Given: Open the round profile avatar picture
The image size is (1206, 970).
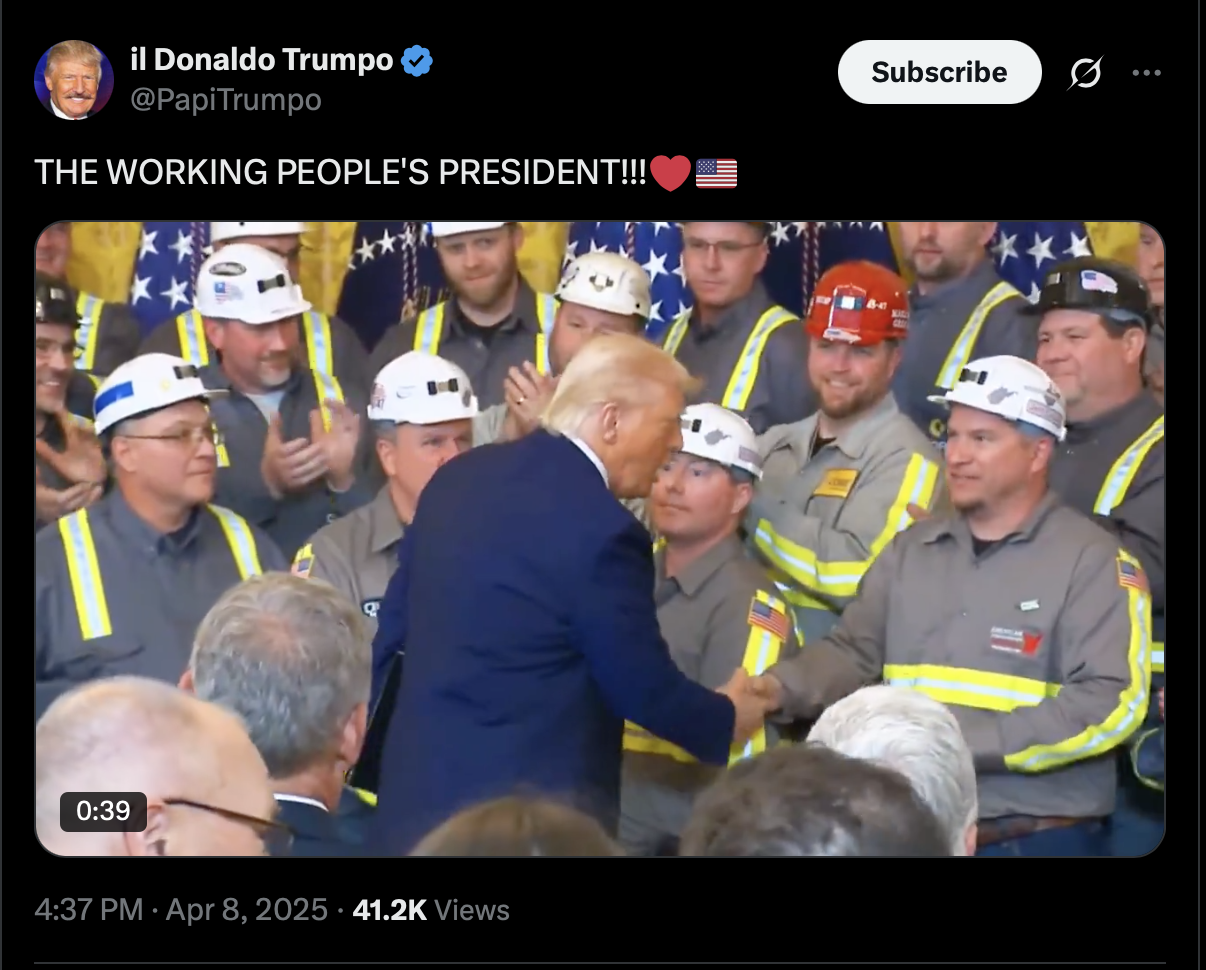Looking at the screenshot, I should point(74,80).
